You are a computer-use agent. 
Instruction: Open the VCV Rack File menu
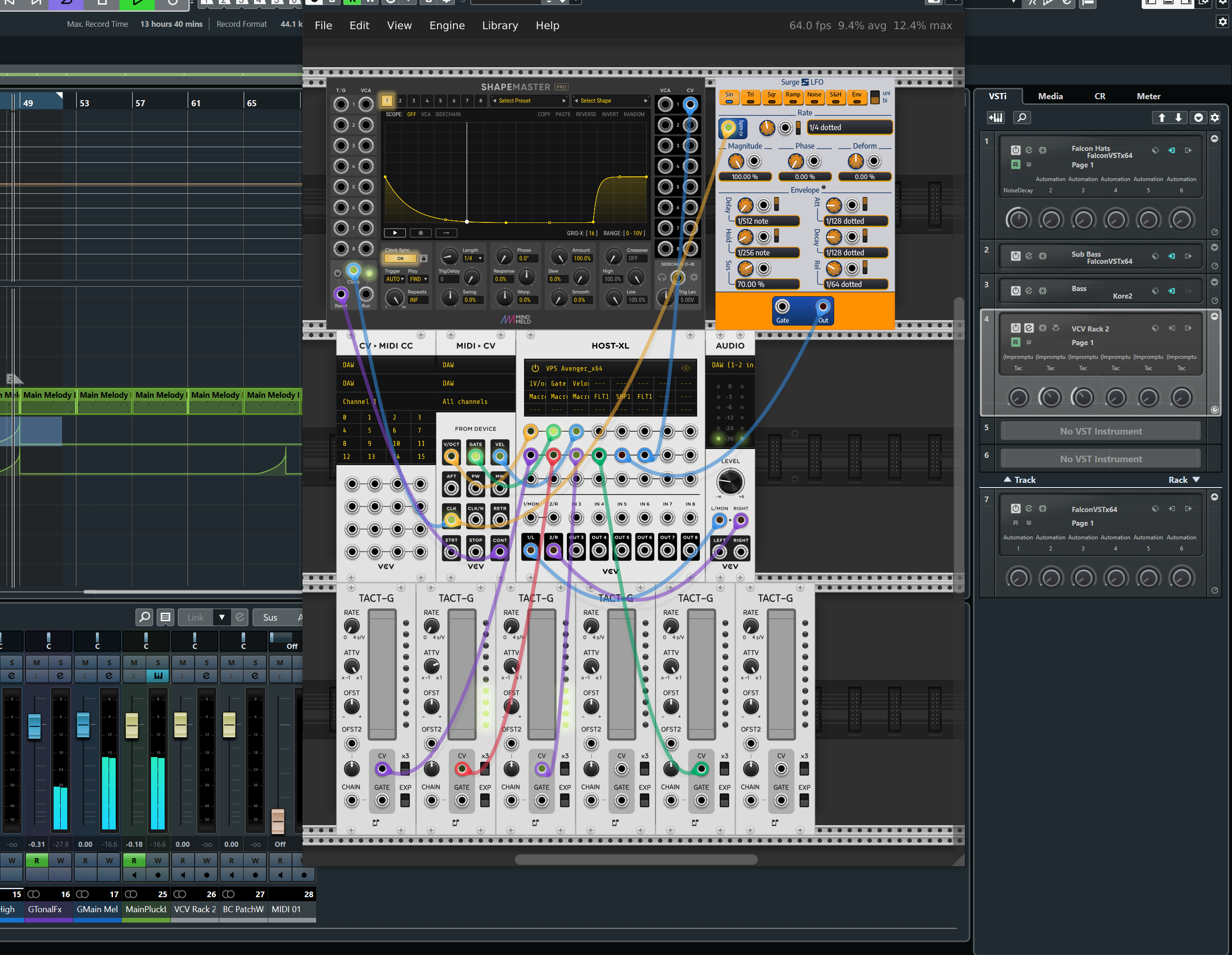(x=323, y=25)
